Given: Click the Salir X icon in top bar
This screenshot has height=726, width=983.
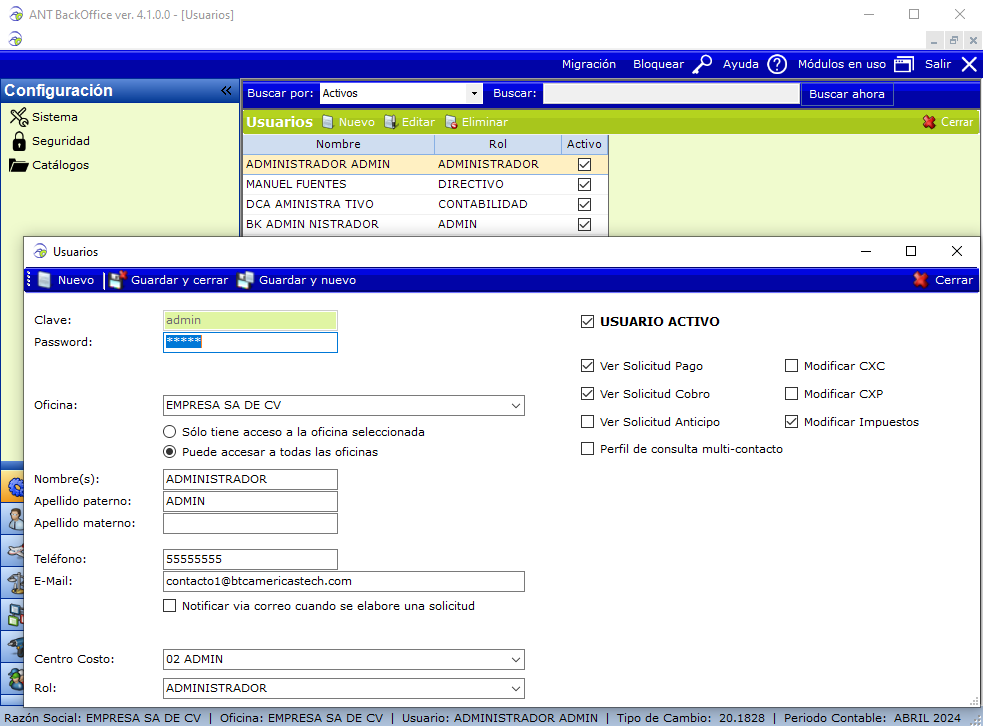Looking at the screenshot, I should pos(968,64).
